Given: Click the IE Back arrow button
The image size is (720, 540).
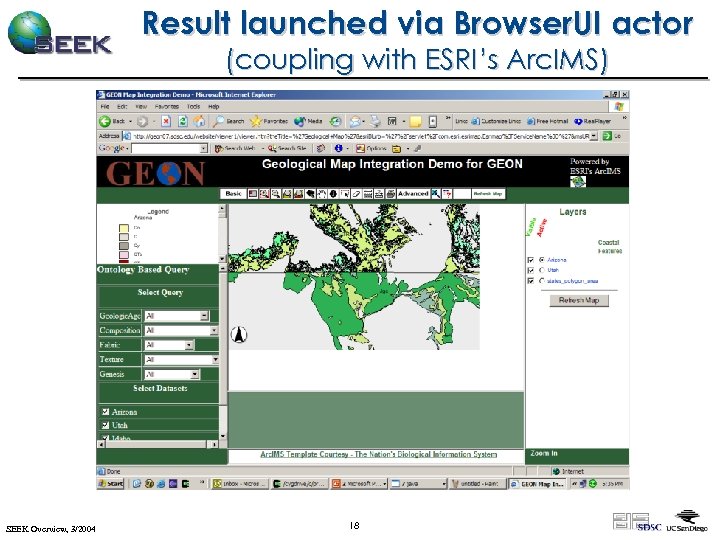Looking at the screenshot, I should pos(105,121).
